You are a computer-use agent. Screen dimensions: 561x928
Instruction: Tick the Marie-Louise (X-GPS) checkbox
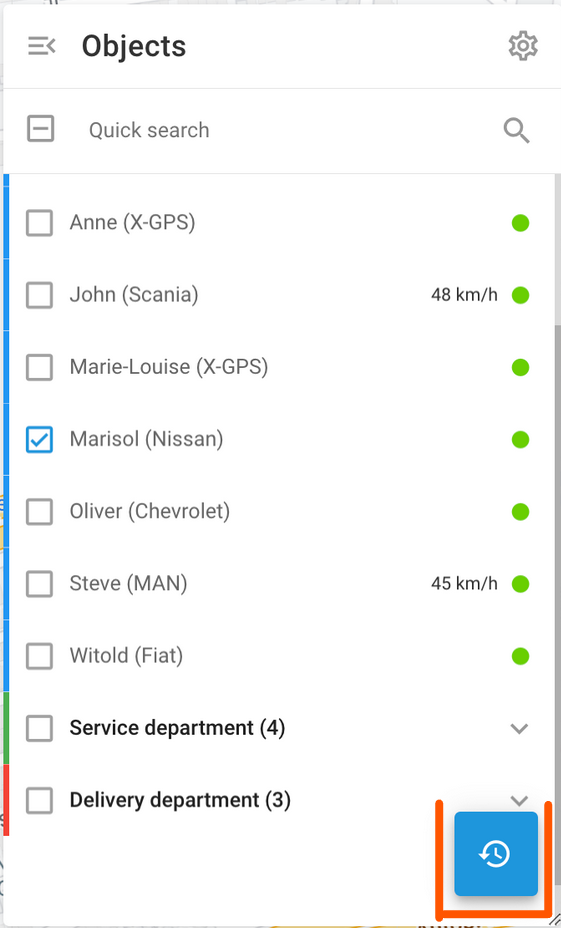(x=40, y=368)
